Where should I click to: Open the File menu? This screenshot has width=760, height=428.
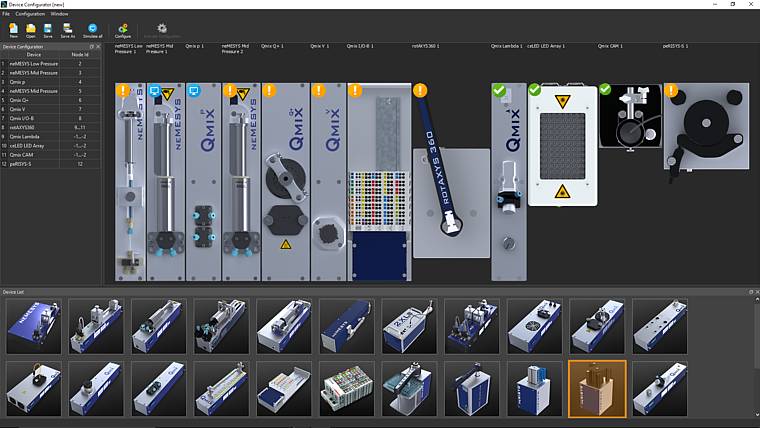point(6,14)
